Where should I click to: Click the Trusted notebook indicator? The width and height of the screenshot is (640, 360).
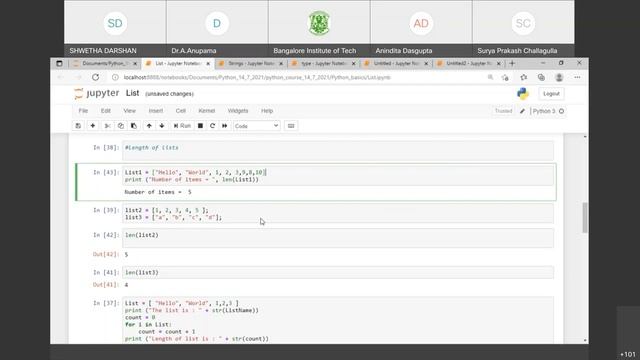pyautogui.click(x=503, y=111)
